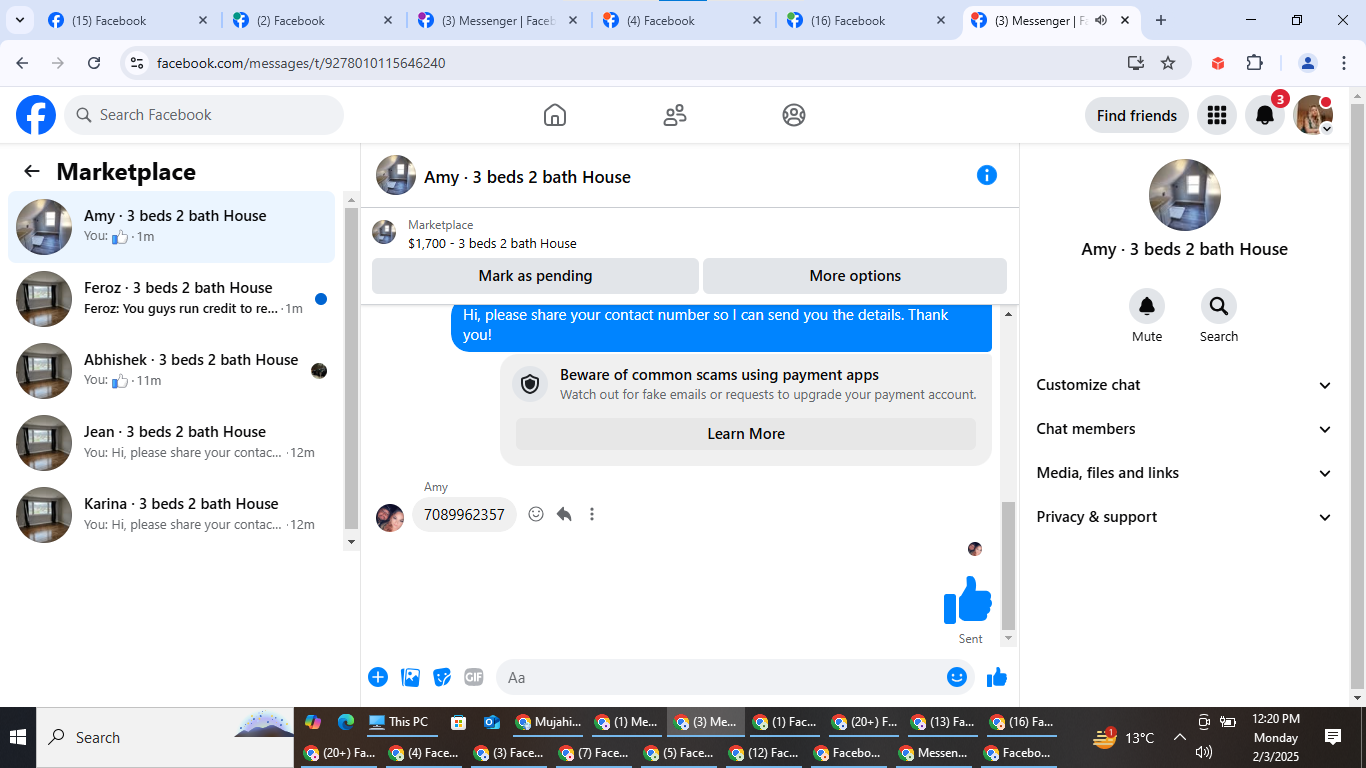The height and width of the screenshot is (768, 1366).
Task: Click Amy's phone number 7089962357
Action: point(464,514)
